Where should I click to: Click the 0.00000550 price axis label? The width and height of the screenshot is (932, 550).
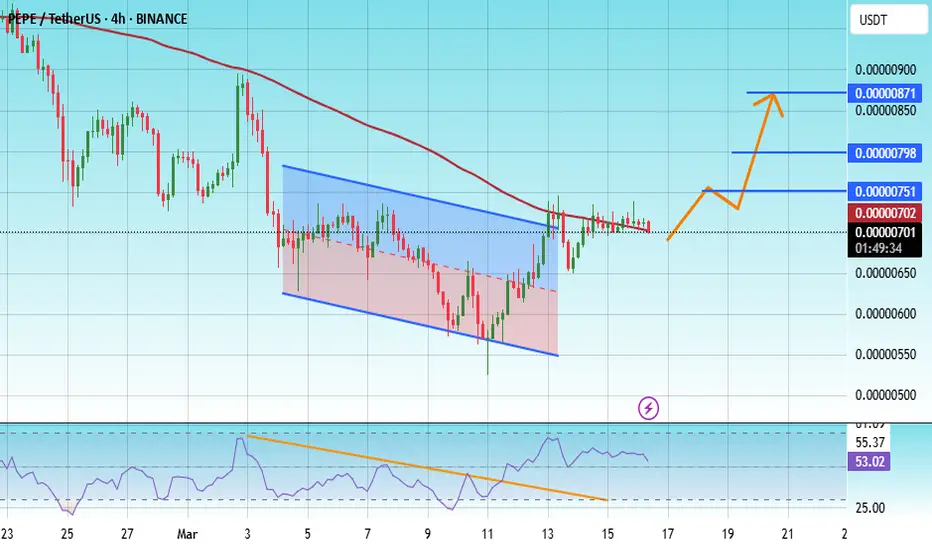click(885, 355)
